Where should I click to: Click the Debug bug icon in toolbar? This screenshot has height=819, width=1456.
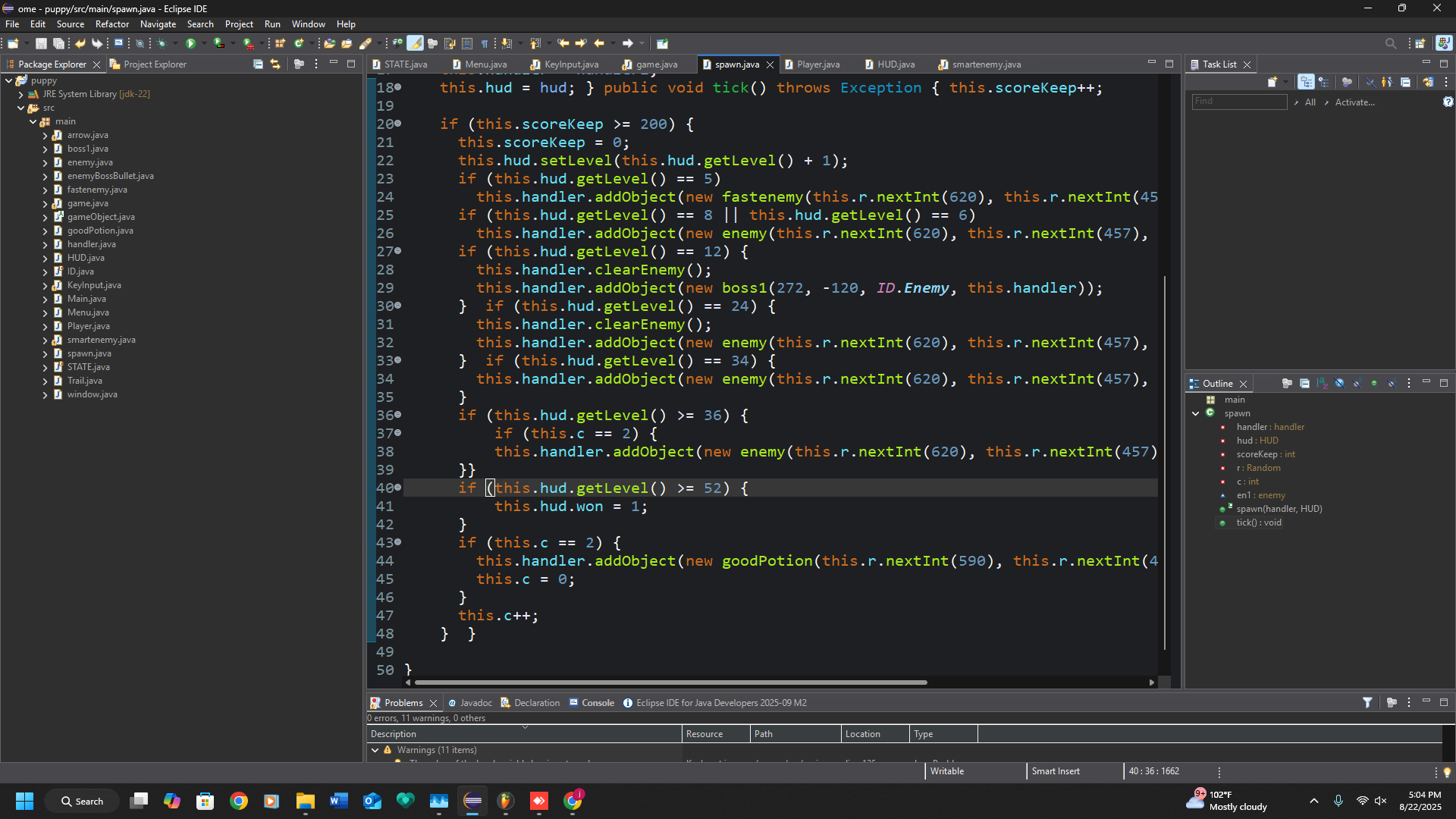tap(162, 43)
